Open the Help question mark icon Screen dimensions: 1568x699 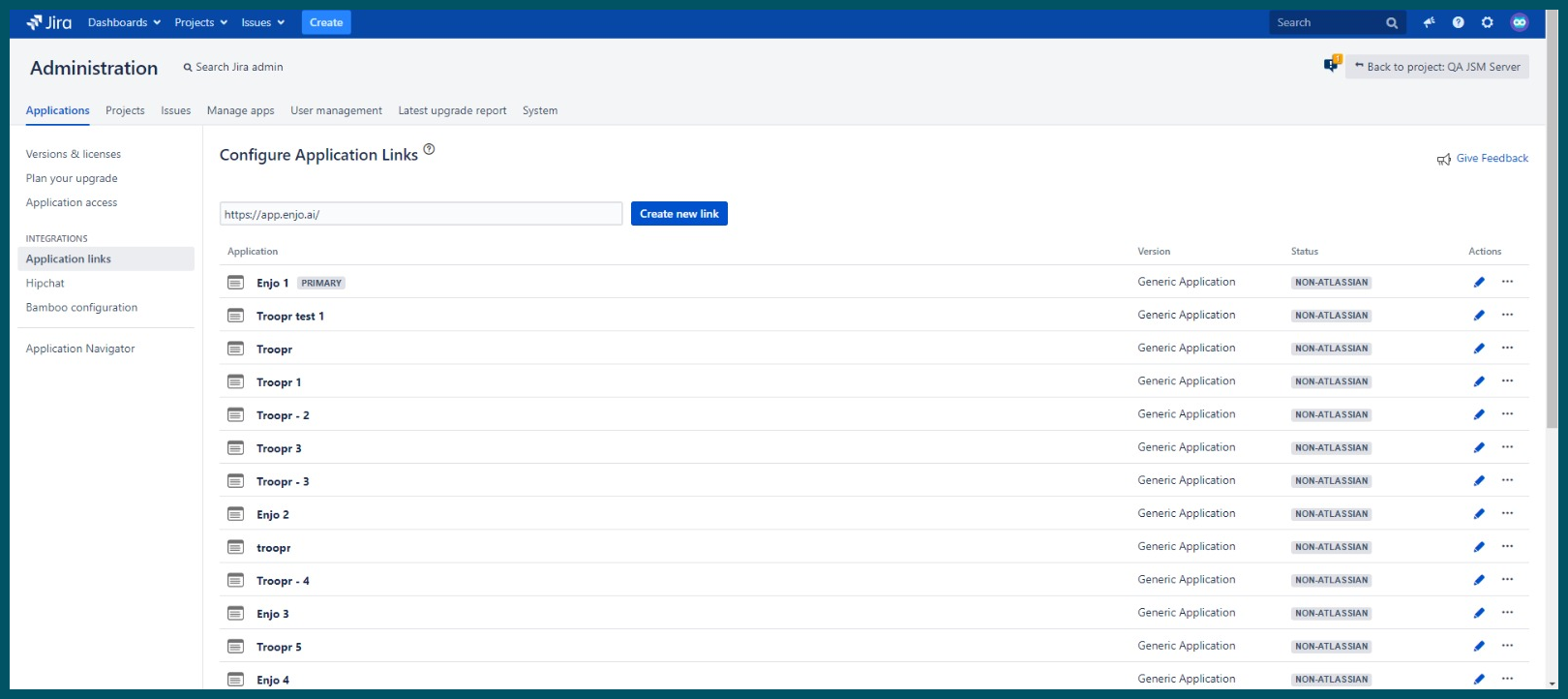[1458, 22]
